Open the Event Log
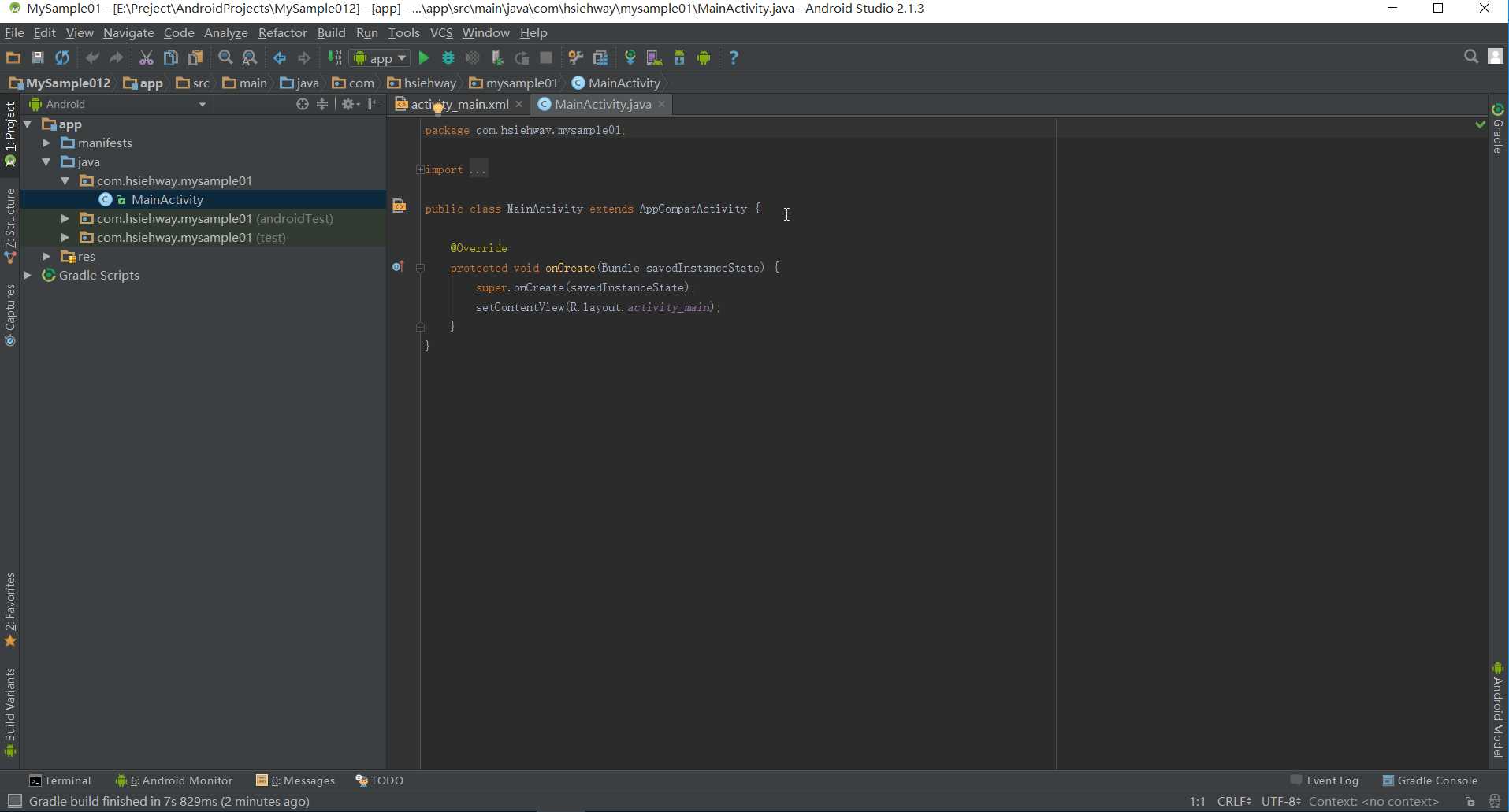Viewport: 1509px width, 812px height. click(x=1325, y=780)
